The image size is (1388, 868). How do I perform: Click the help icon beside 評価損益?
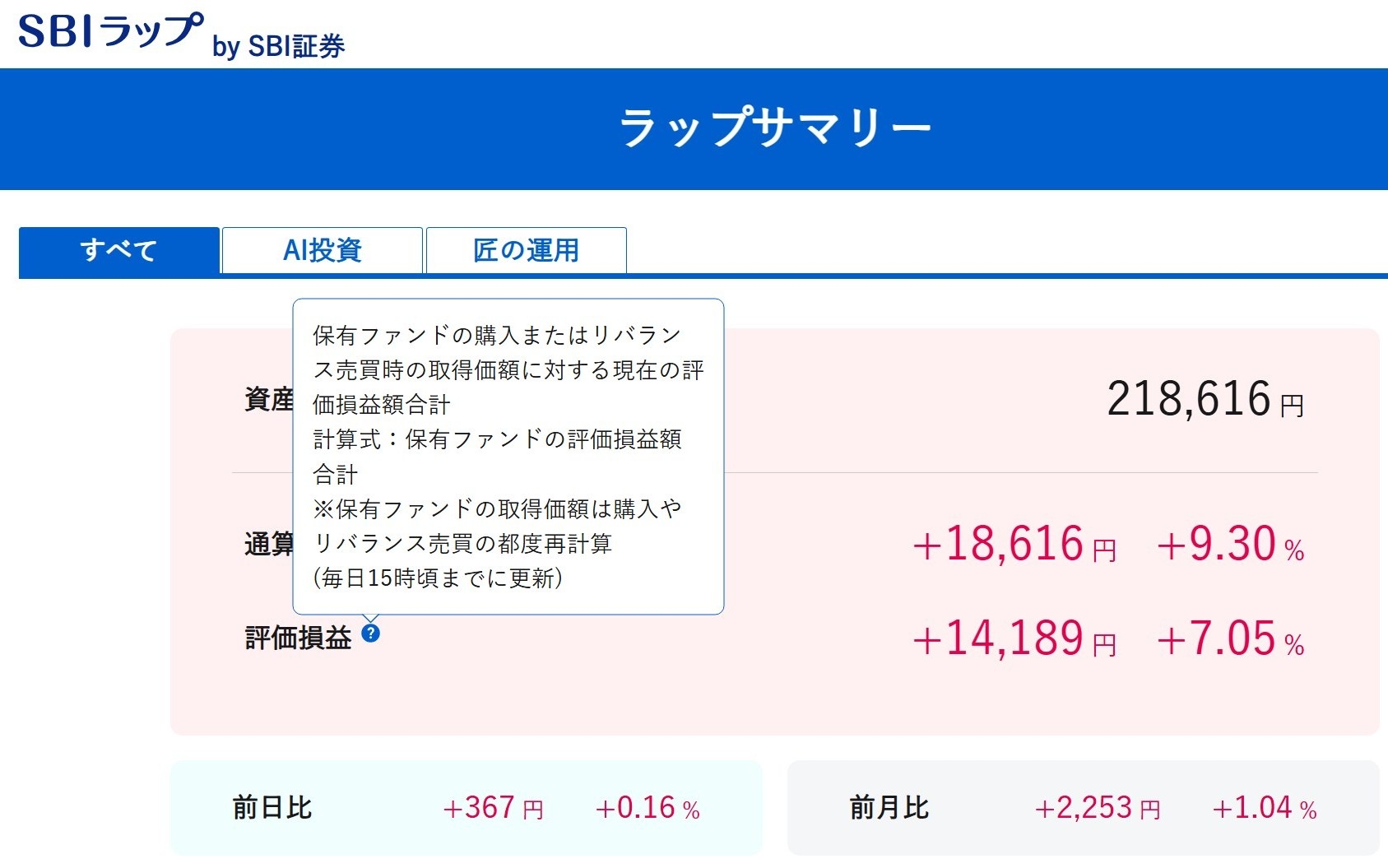[371, 634]
